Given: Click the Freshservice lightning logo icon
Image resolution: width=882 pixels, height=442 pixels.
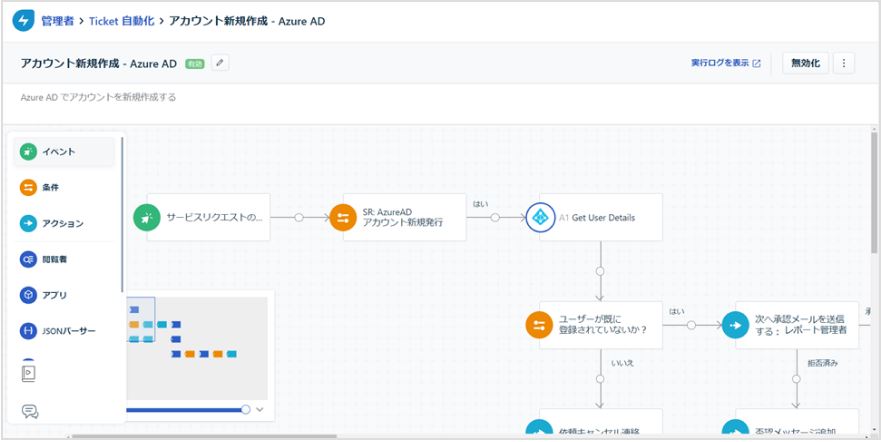Looking at the screenshot, I should tap(21, 20).
